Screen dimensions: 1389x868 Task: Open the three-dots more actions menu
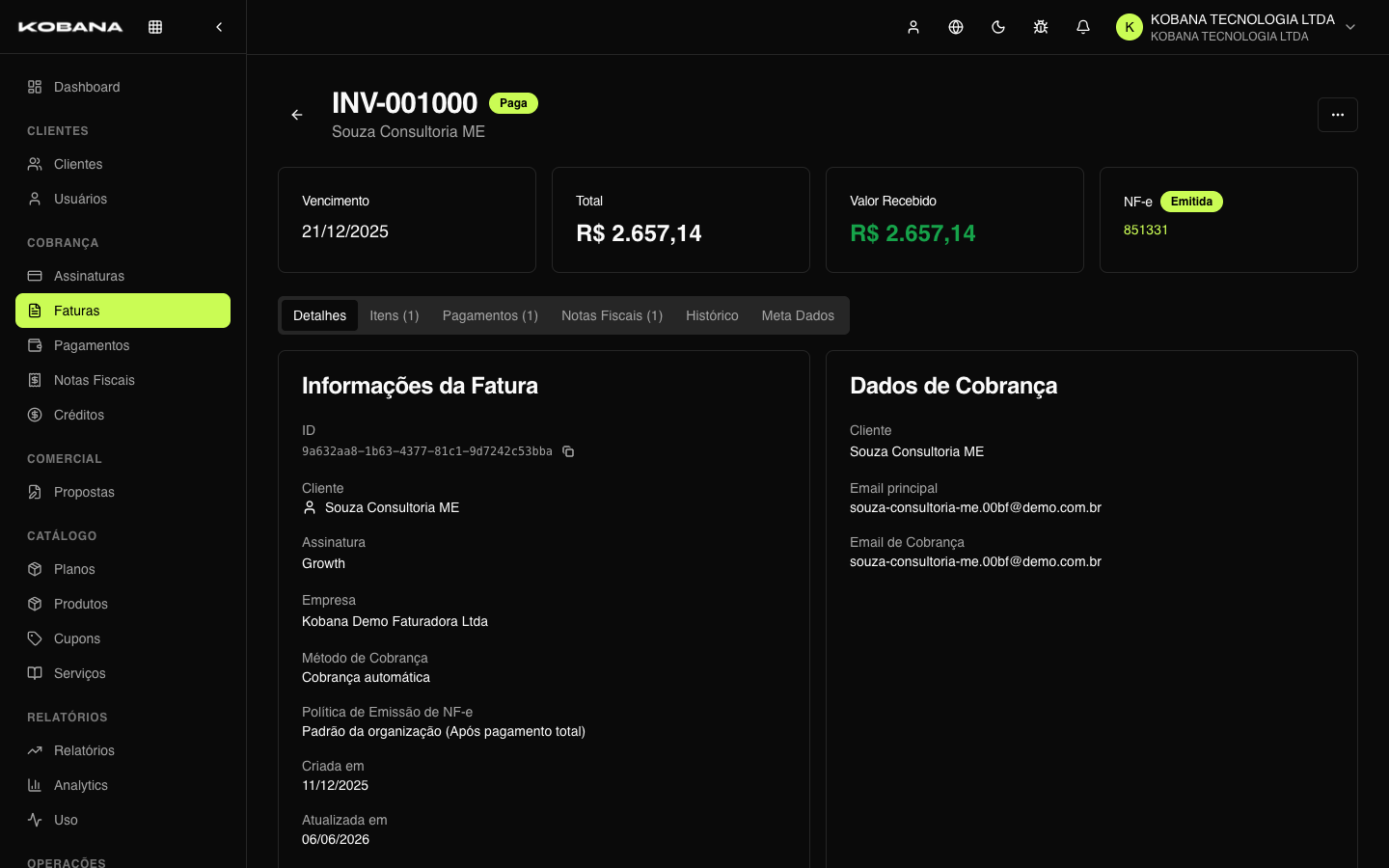click(1338, 115)
